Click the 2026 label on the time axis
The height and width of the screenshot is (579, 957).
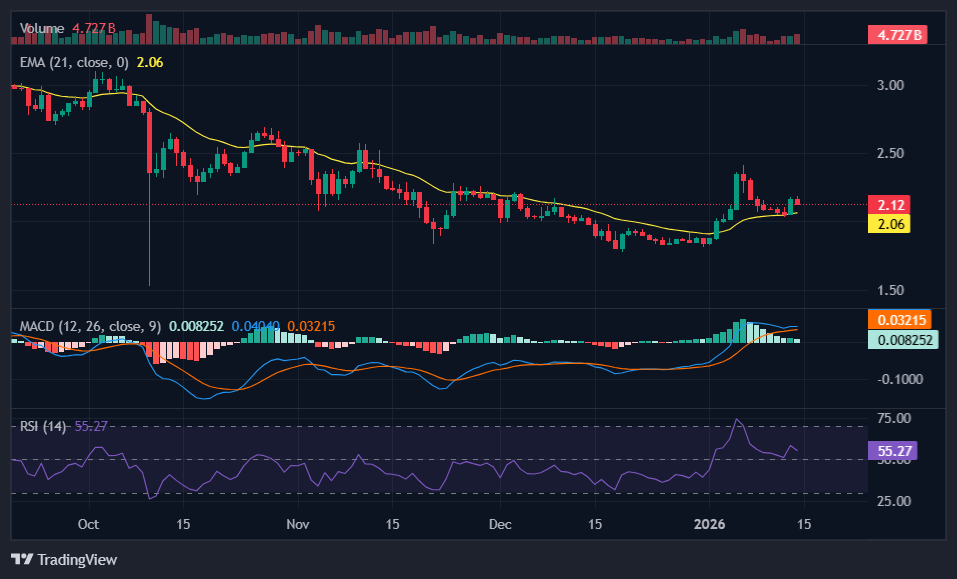[710, 524]
